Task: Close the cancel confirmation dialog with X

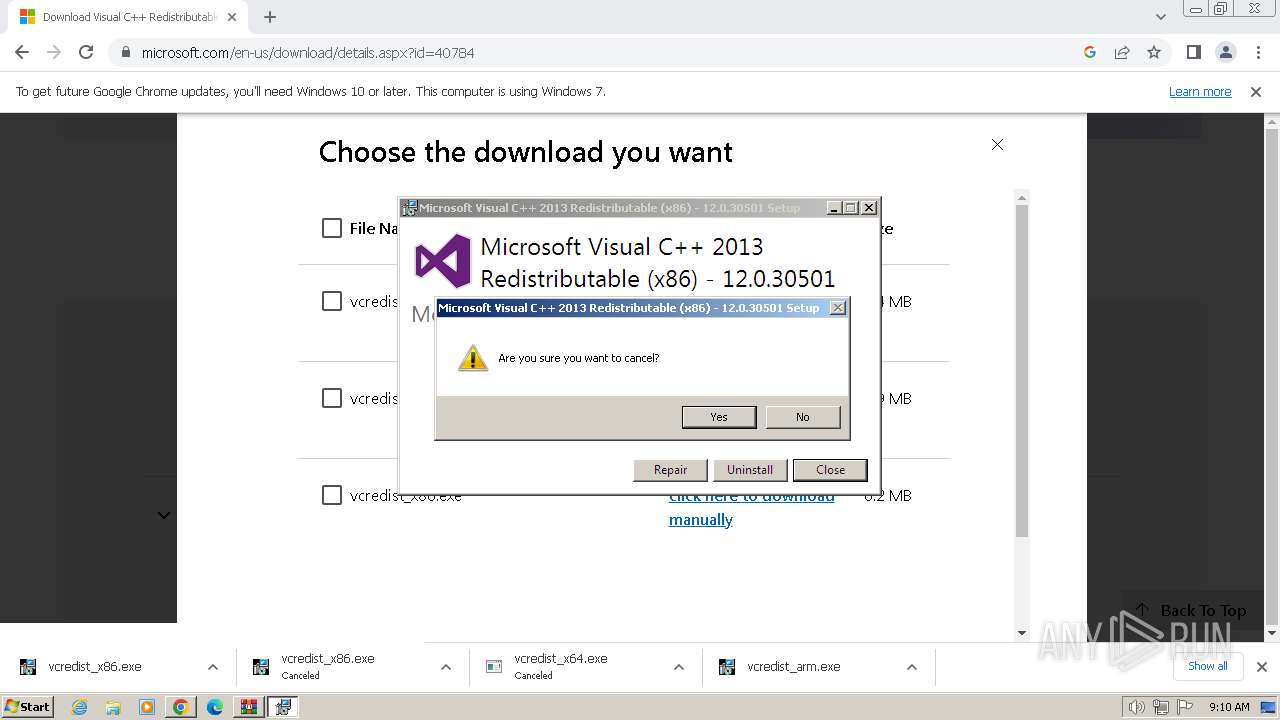Action: (x=838, y=308)
